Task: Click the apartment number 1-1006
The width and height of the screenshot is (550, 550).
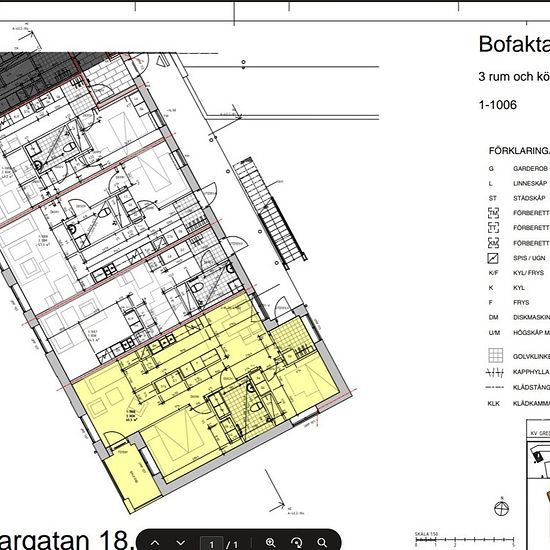Action: (498, 105)
